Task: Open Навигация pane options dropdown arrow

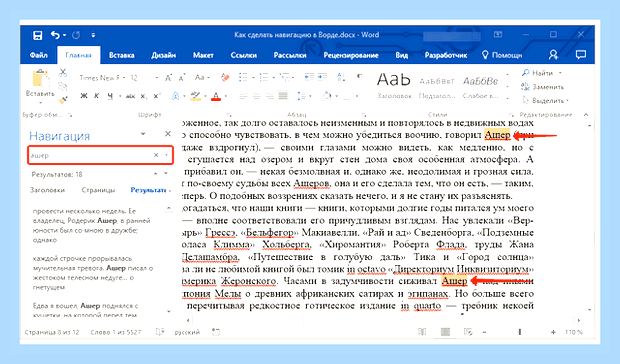Action: (143, 134)
